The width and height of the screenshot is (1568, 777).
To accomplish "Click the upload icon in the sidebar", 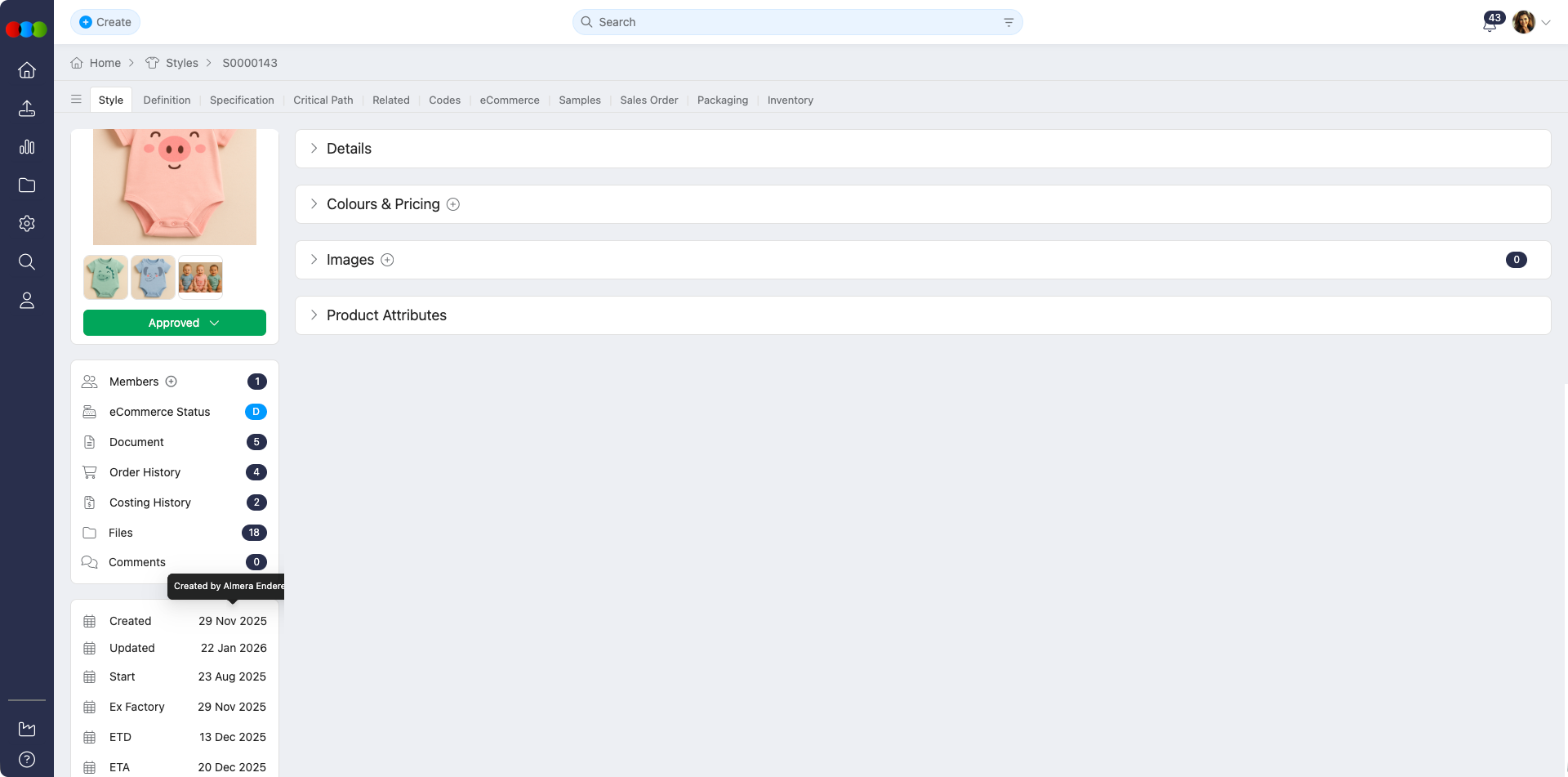I will point(27,109).
